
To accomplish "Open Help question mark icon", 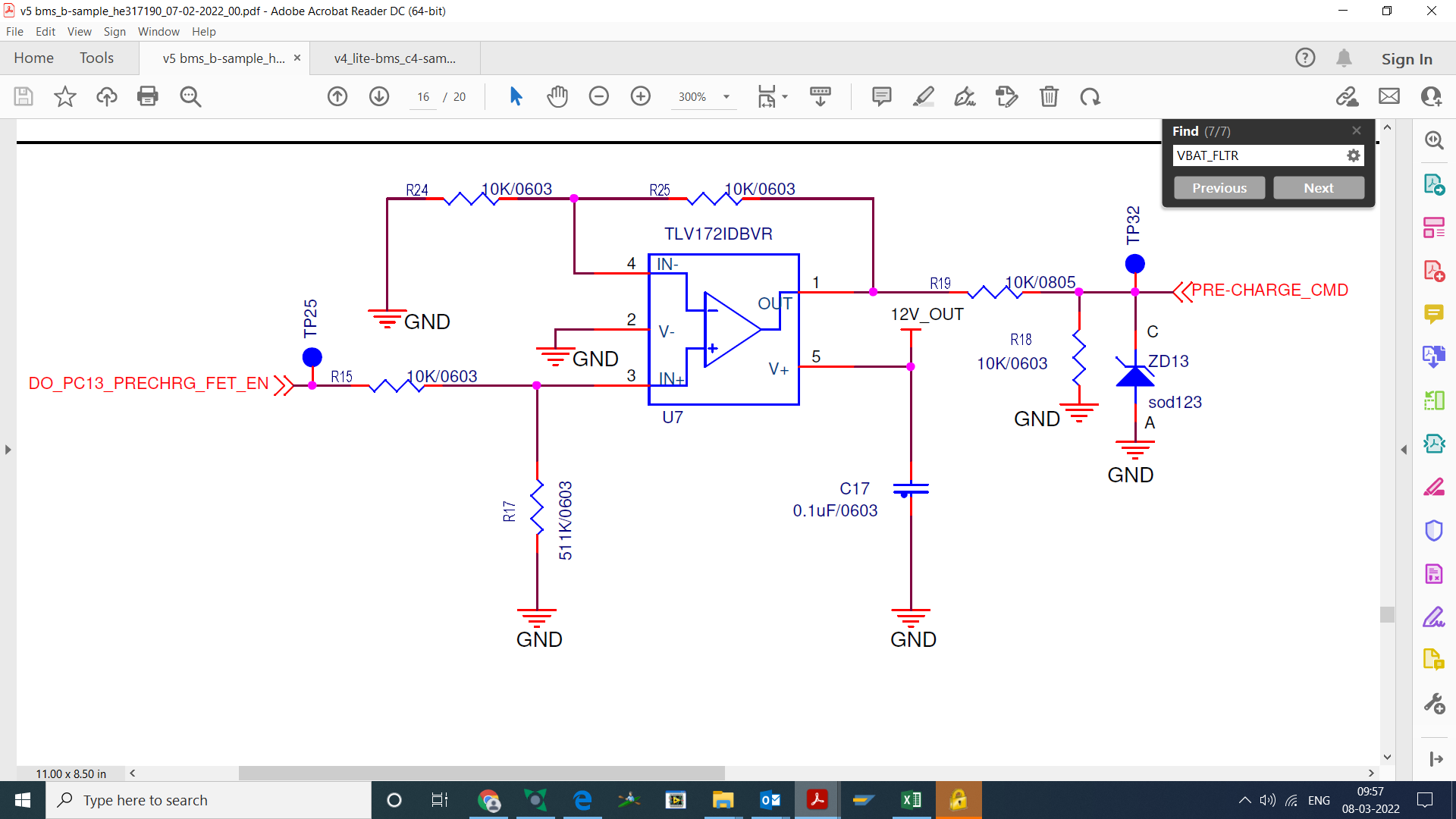I will tap(1305, 58).
